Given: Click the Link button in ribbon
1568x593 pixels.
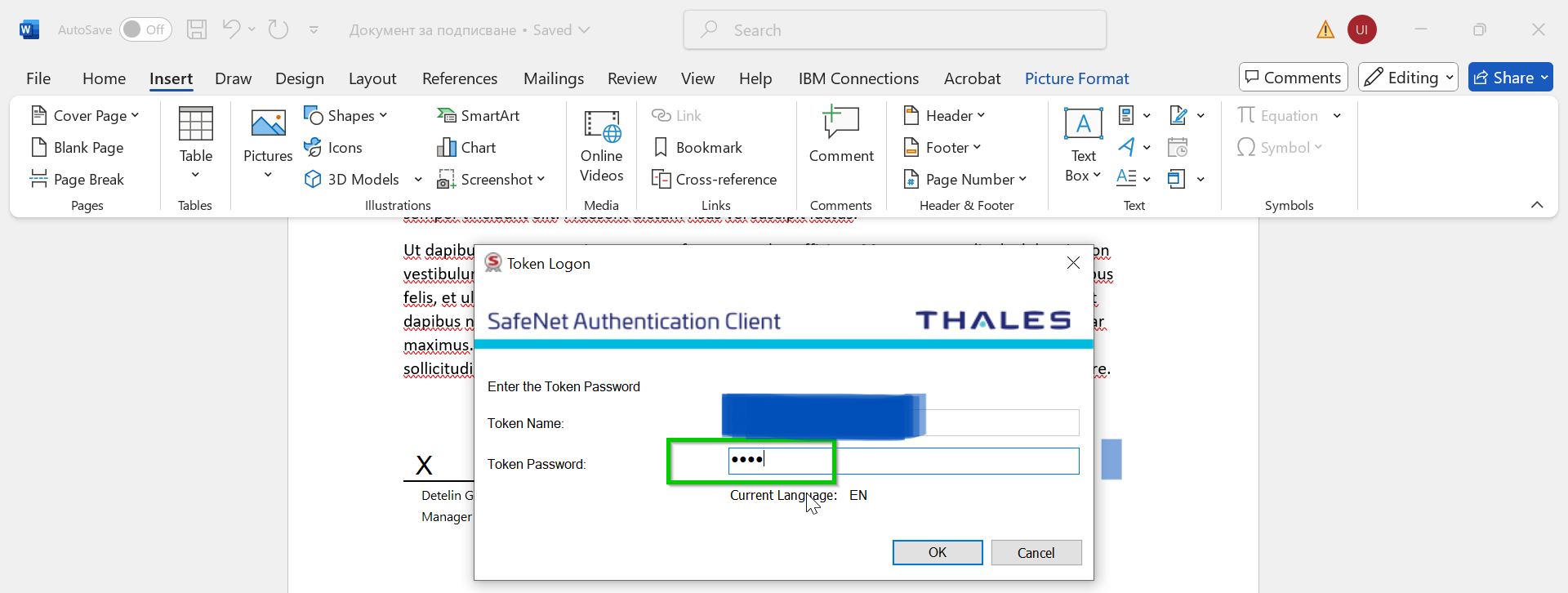Looking at the screenshot, I should coord(677,116).
